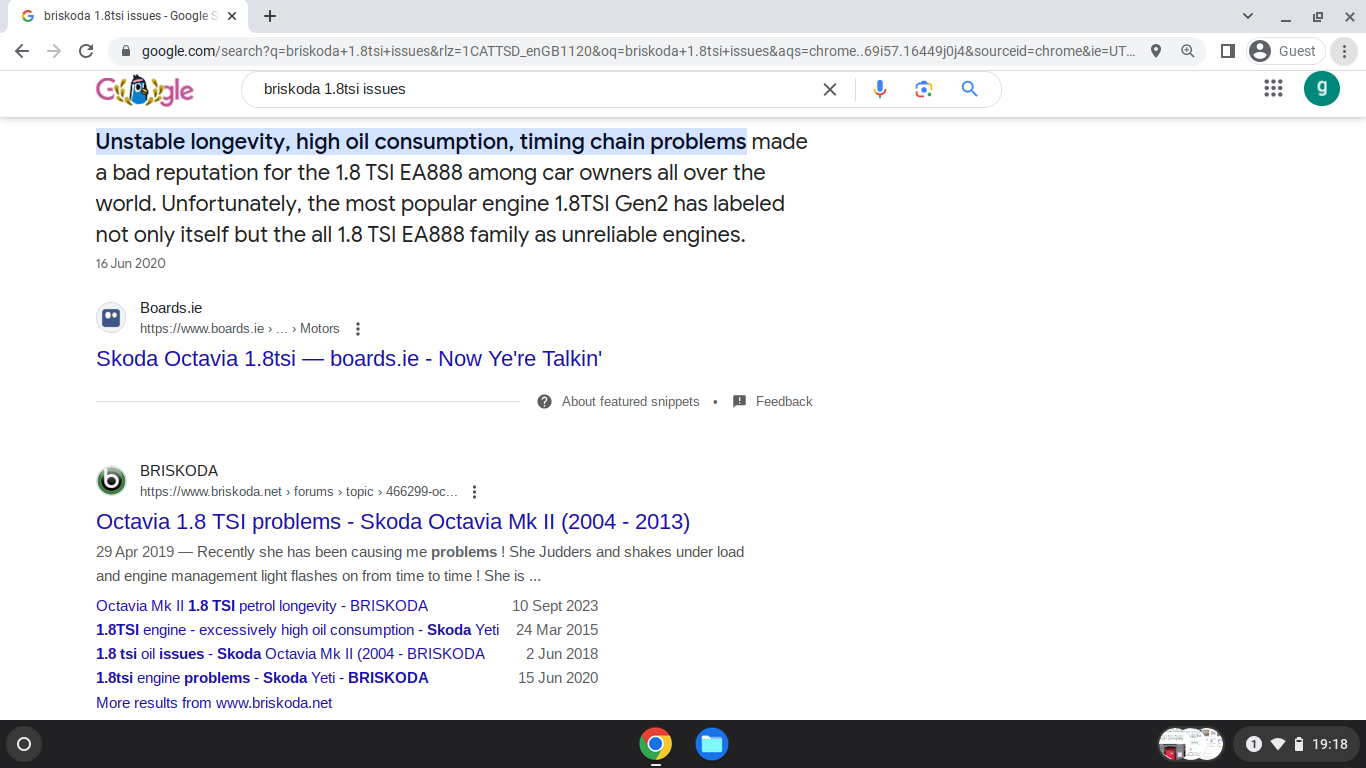Image resolution: width=1366 pixels, height=768 pixels.
Task: Click the browser forward arrow
Action: pyautogui.click(x=54, y=51)
